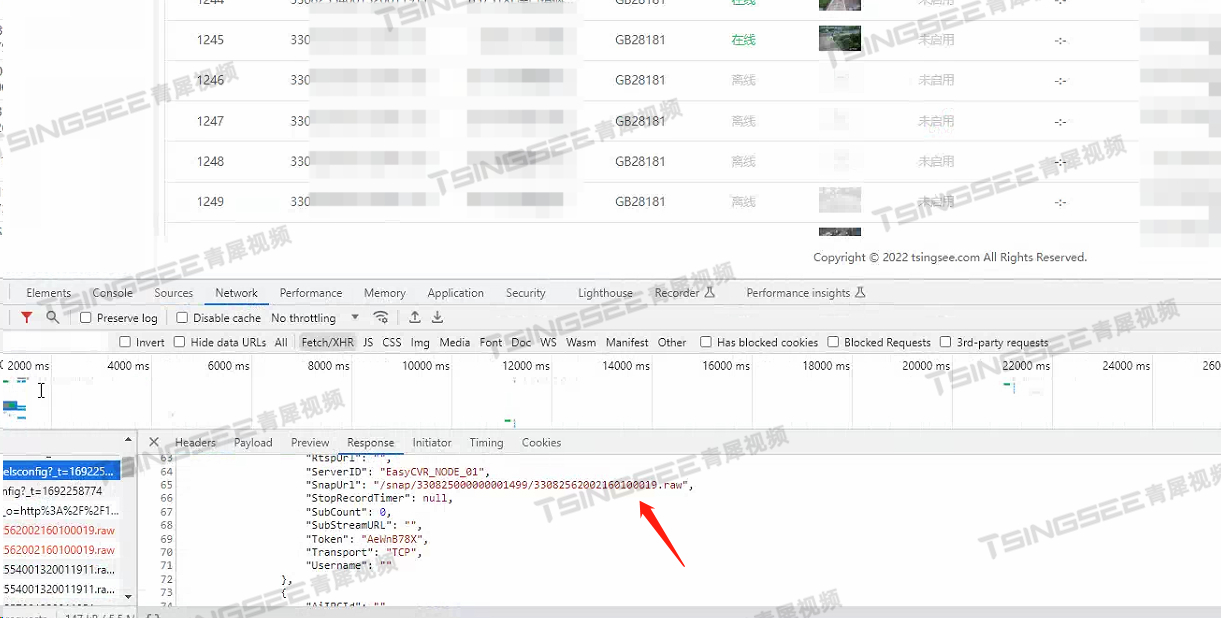Click the channel number 1246 cell

(210, 80)
